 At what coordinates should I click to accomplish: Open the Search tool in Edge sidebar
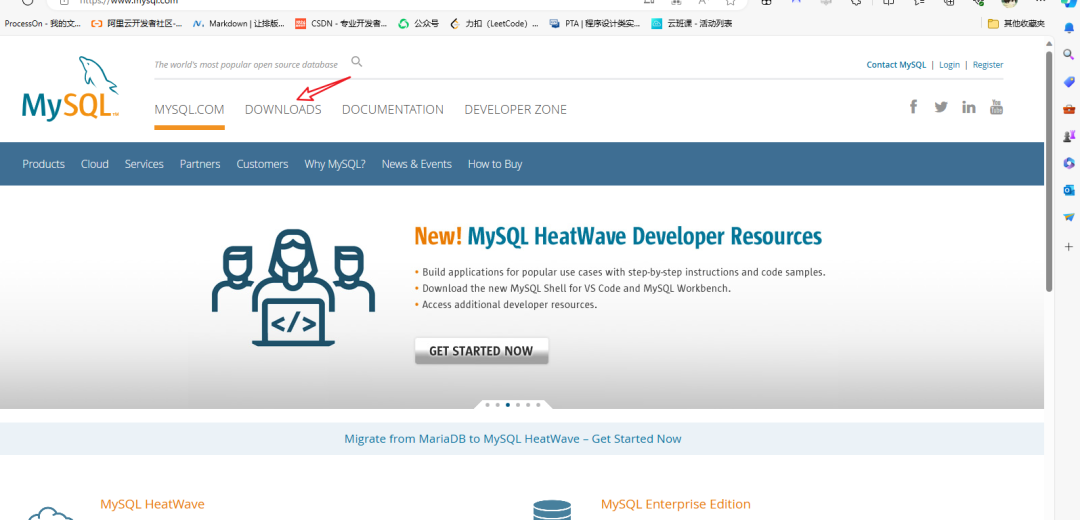pyautogui.click(x=1069, y=55)
